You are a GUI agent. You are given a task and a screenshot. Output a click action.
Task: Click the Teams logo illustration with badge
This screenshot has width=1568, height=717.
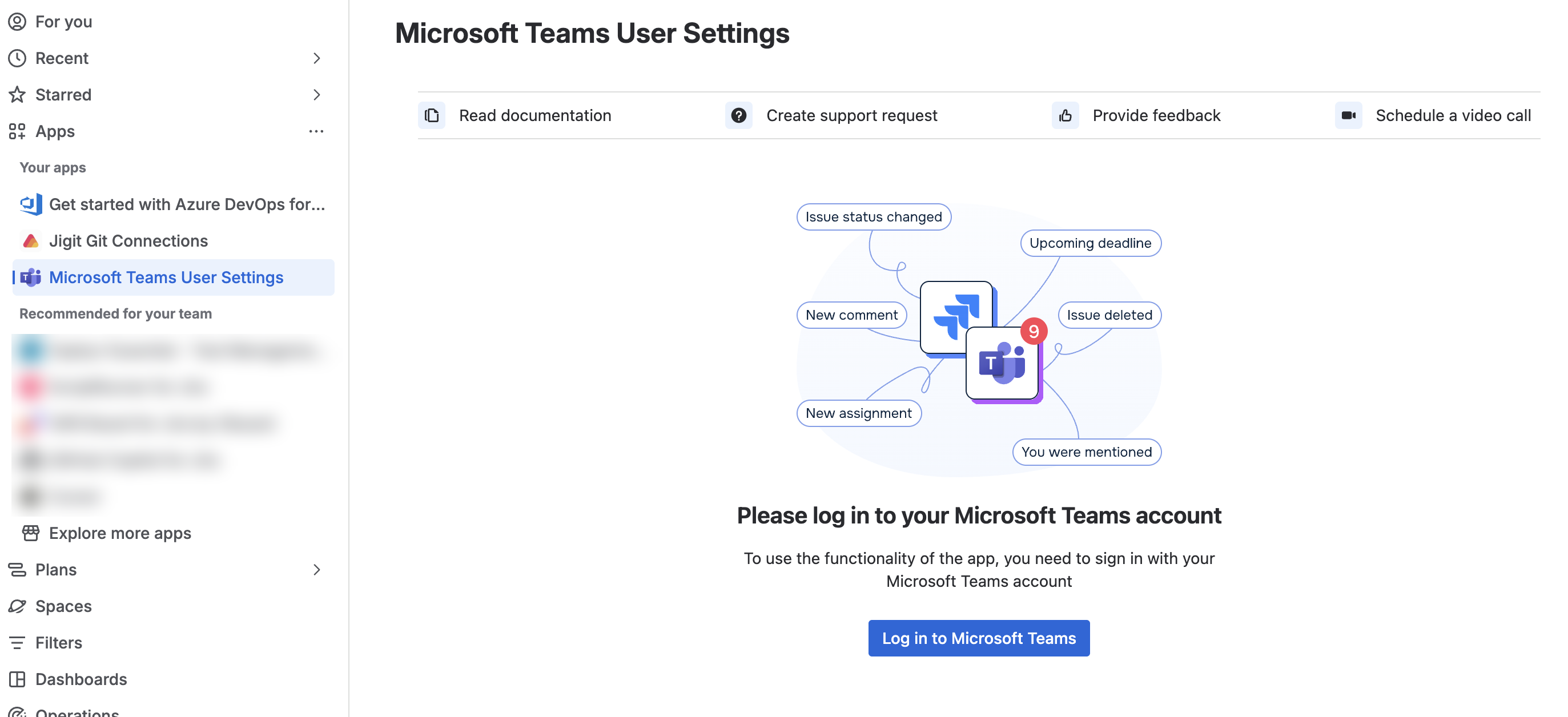click(1004, 362)
